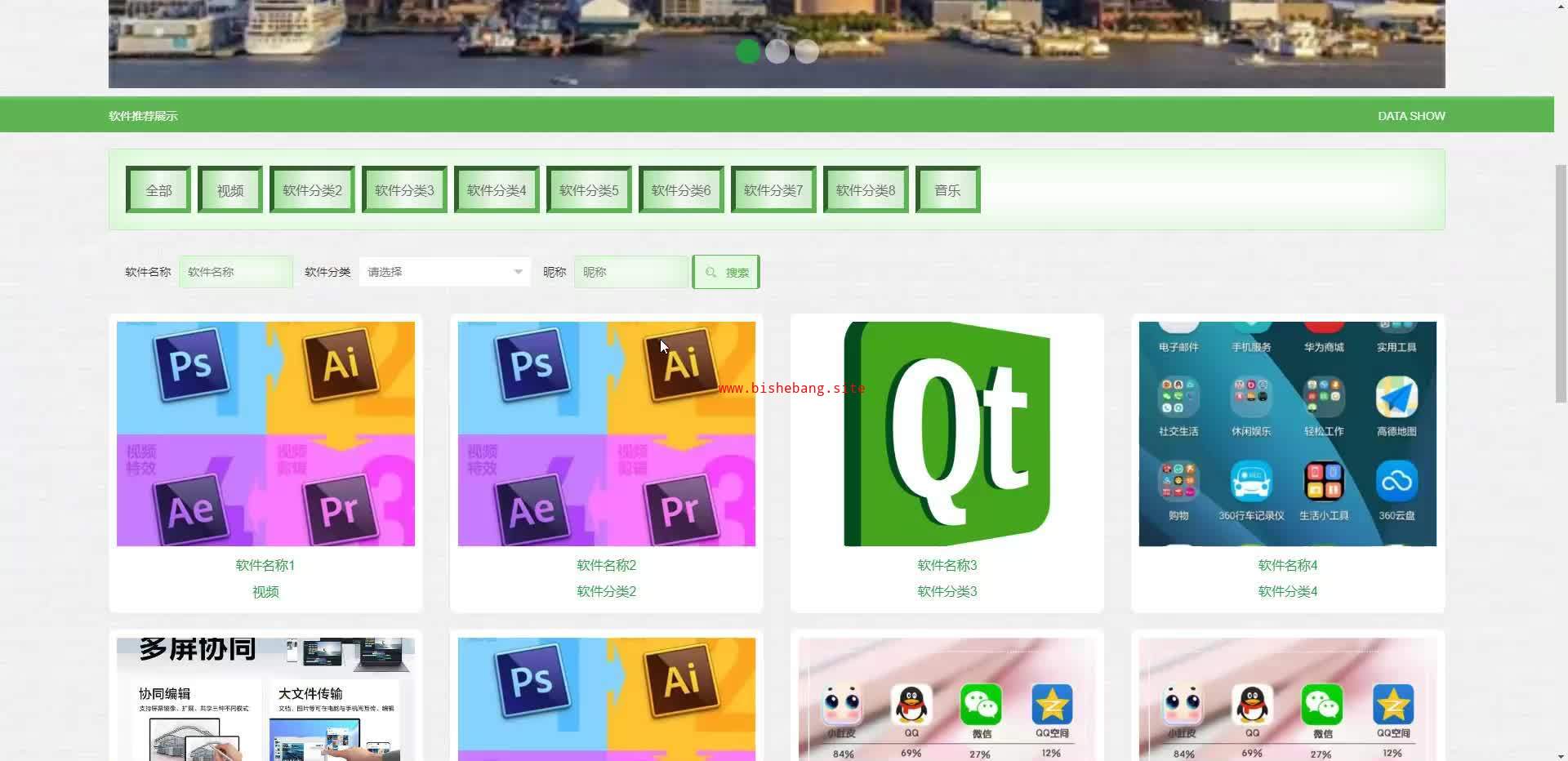Open the 软件名称1 title link
This screenshot has width=1568, height=761.
[x=265, y=565]
